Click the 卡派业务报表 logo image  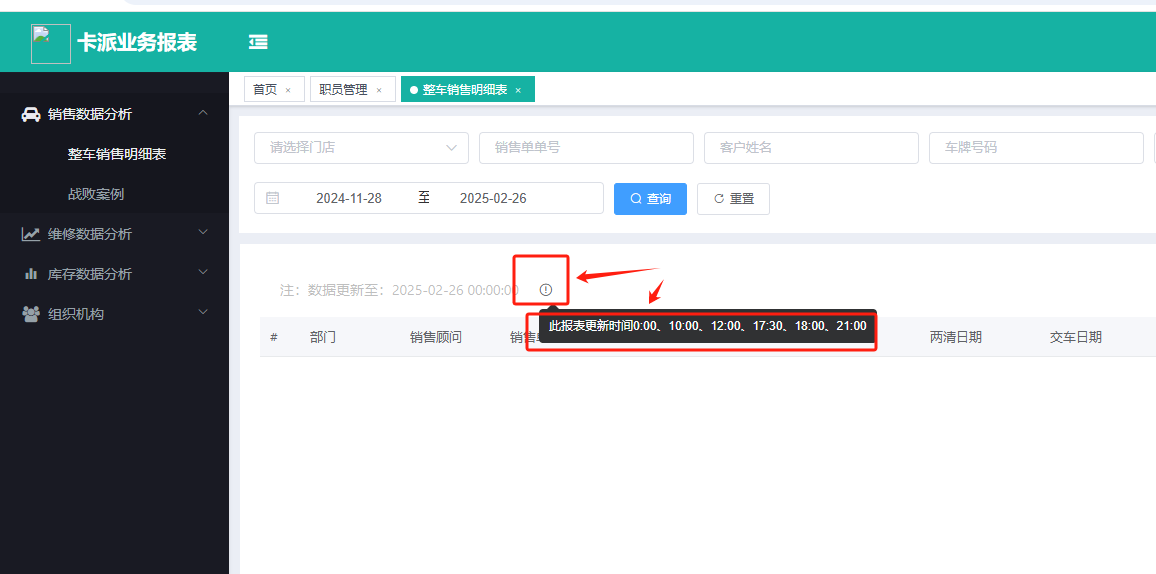51,43
